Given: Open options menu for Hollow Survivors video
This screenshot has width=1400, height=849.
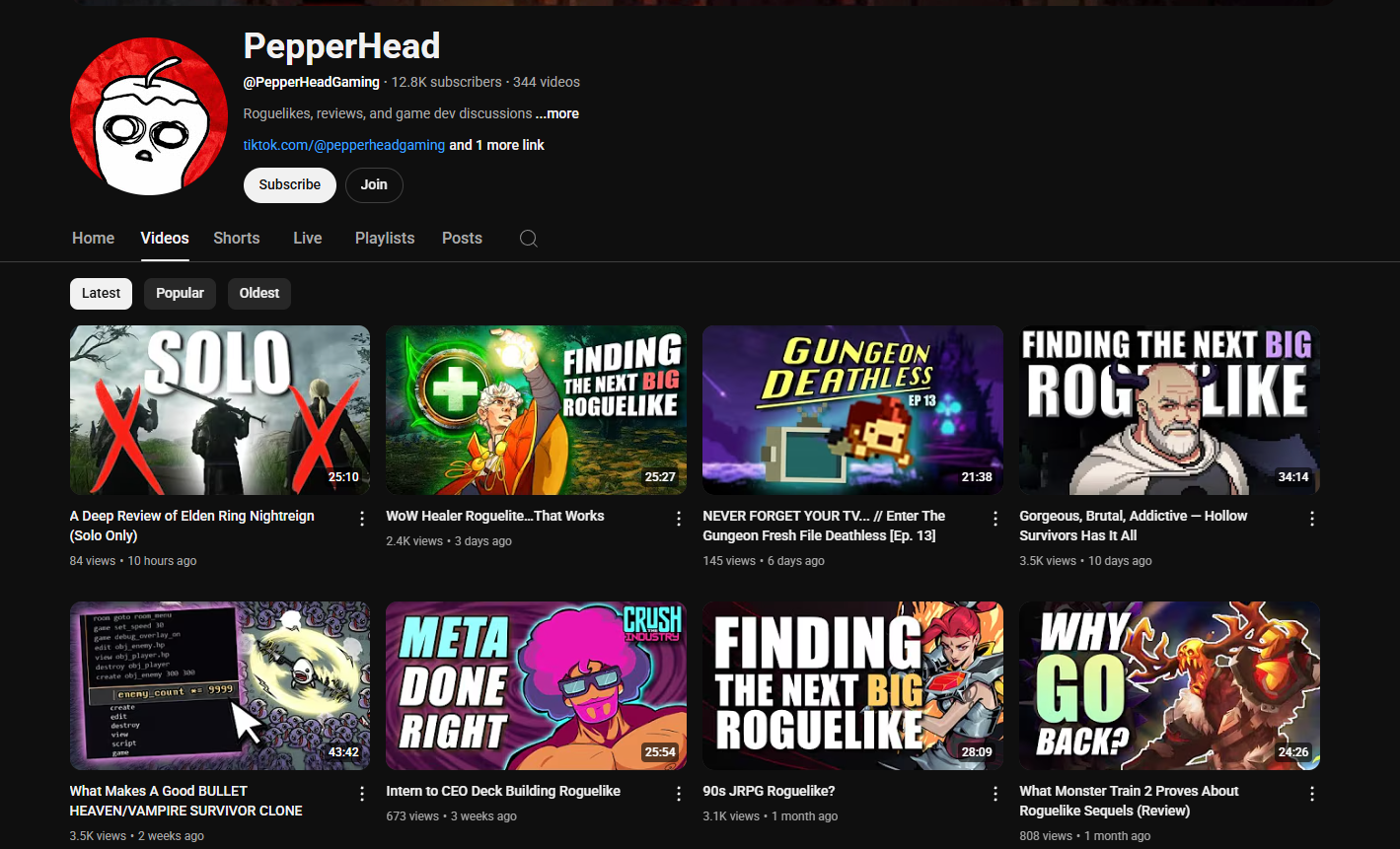Looking at the screenshot, I should point(1312,519).
